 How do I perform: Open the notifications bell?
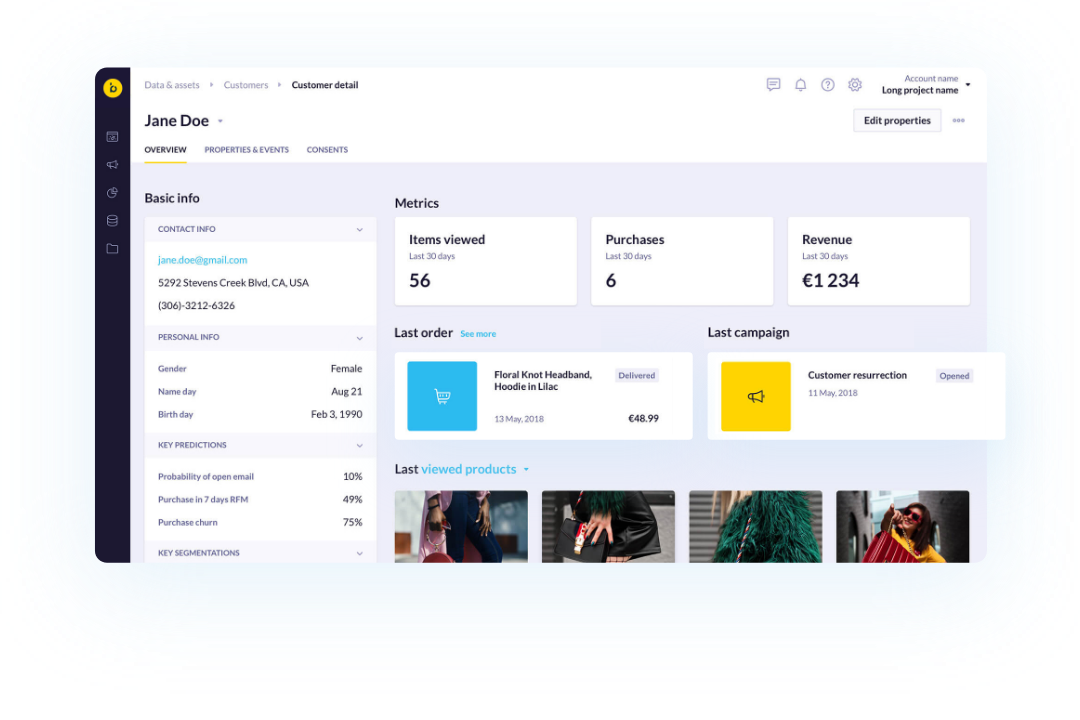point(800,85)
